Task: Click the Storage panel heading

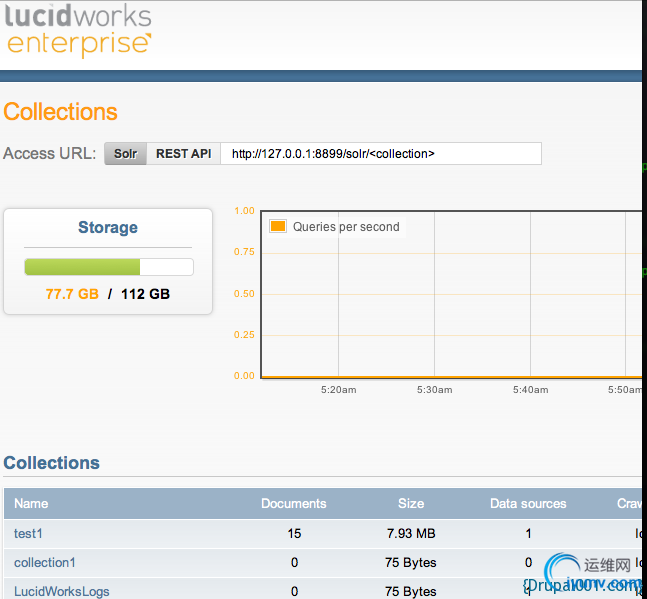Action: [108, 227]
